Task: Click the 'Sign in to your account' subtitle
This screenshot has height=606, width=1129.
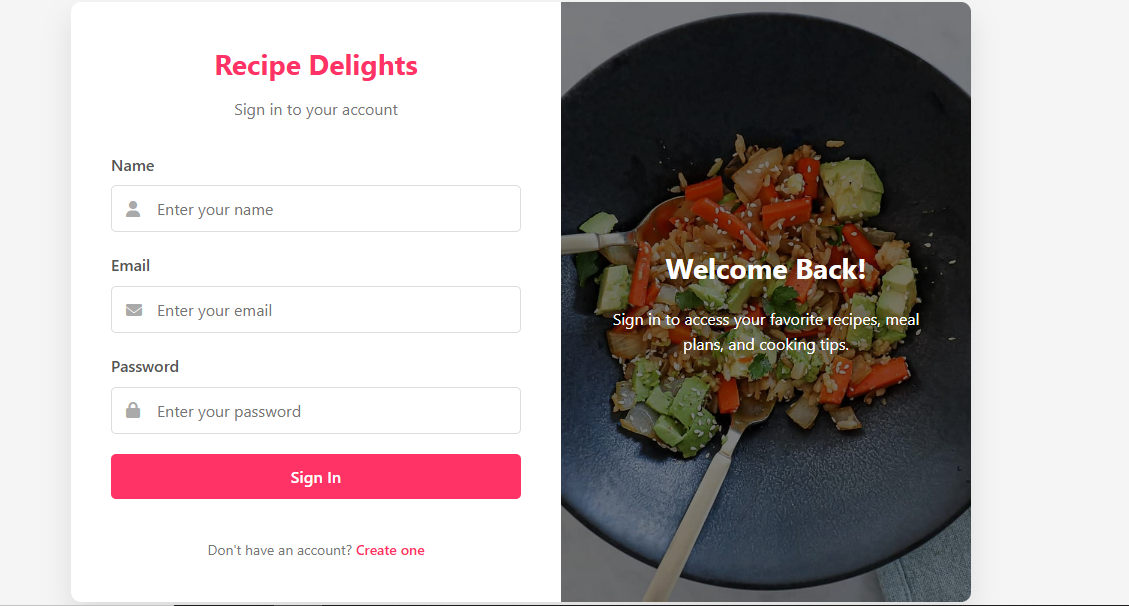Action: tap(315, 110)
